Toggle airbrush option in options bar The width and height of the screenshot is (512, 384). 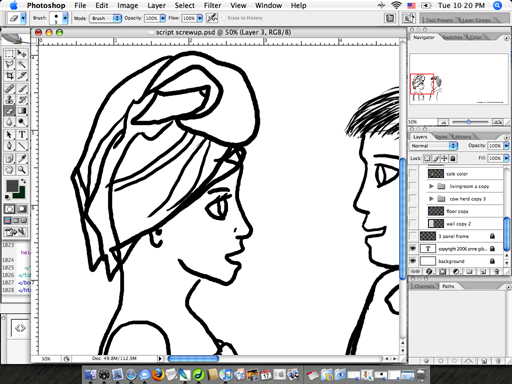point(212,18)
